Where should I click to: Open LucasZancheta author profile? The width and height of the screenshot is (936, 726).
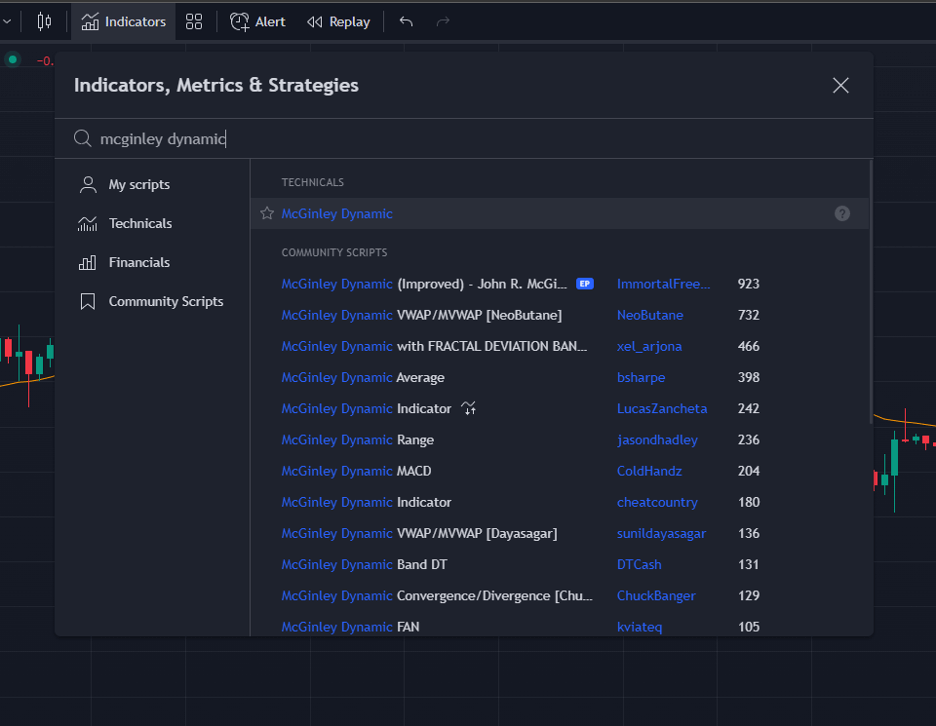662,408
